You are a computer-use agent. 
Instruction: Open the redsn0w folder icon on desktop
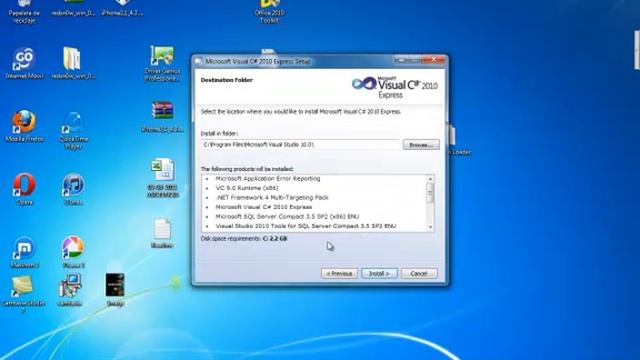coord(73,63)
